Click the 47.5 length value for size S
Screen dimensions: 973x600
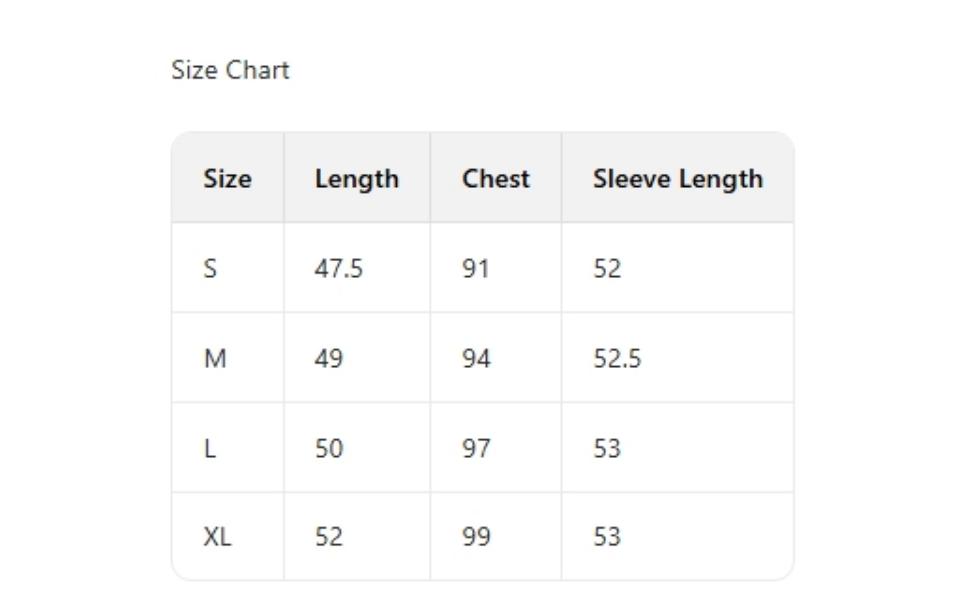pyautogui.click(x=338, y=268)
